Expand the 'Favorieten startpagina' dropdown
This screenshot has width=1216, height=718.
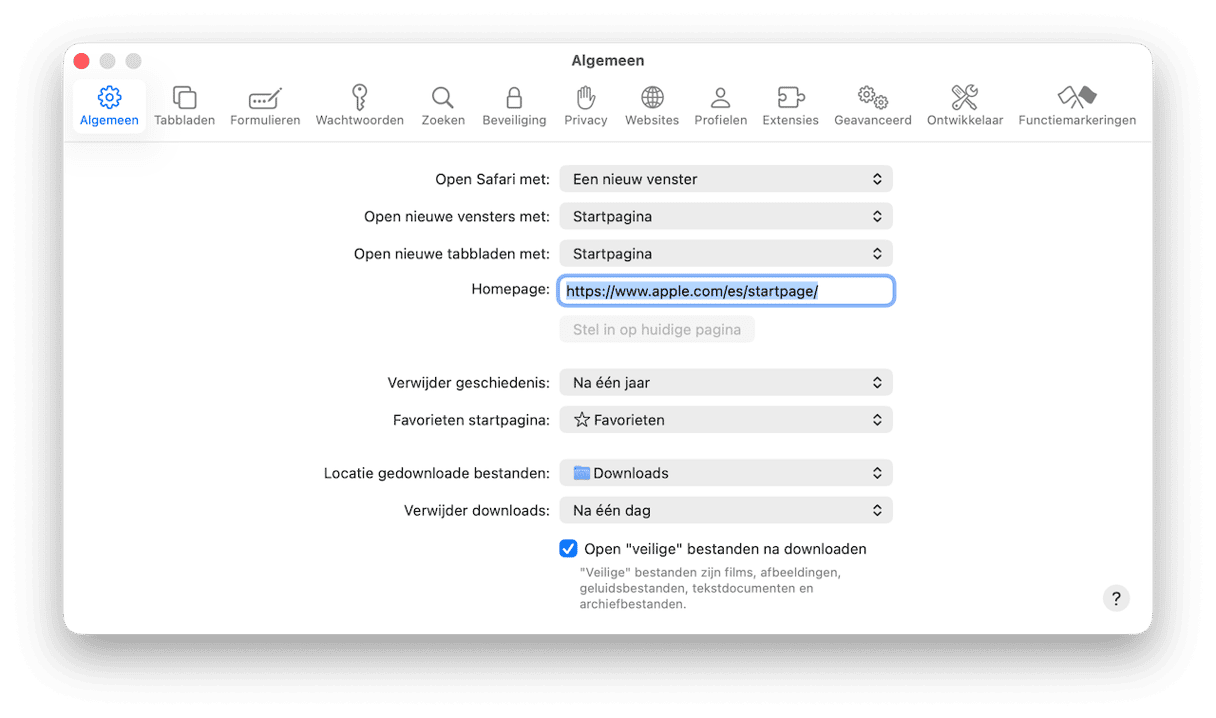point(726,420)
